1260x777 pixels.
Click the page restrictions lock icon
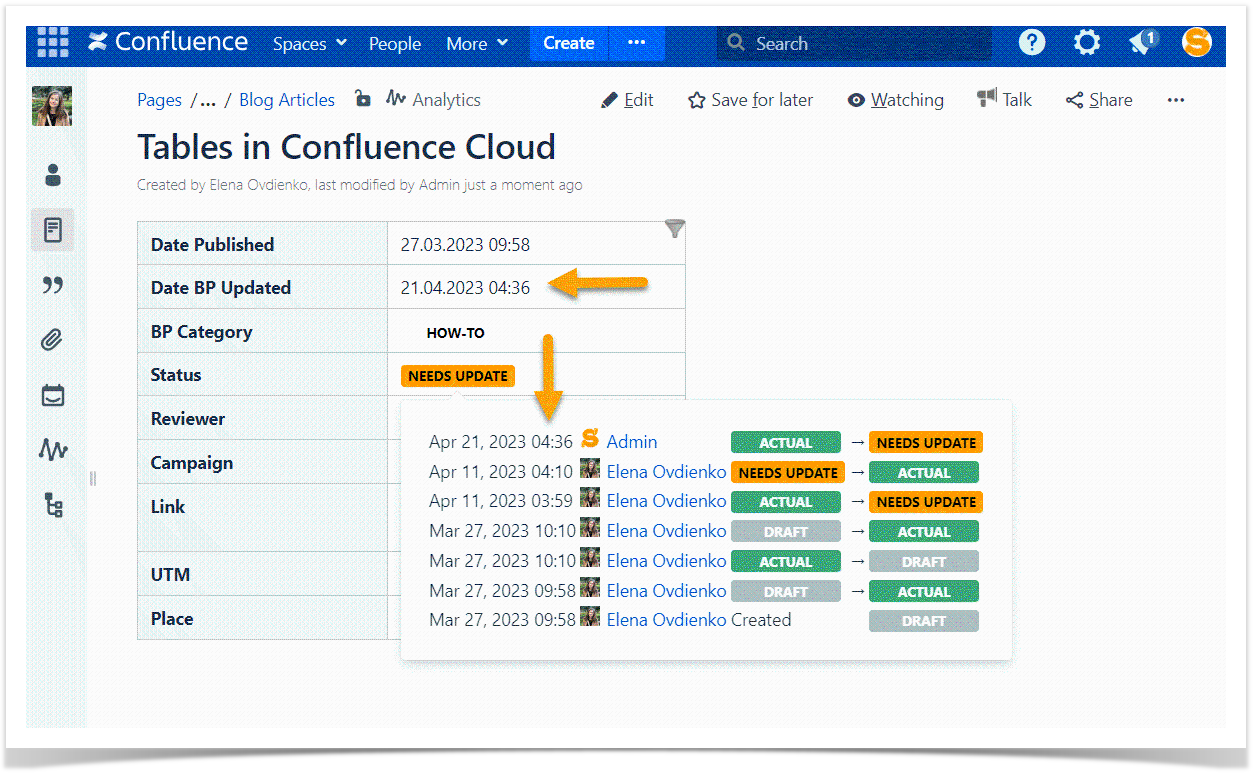click(363, 98)
